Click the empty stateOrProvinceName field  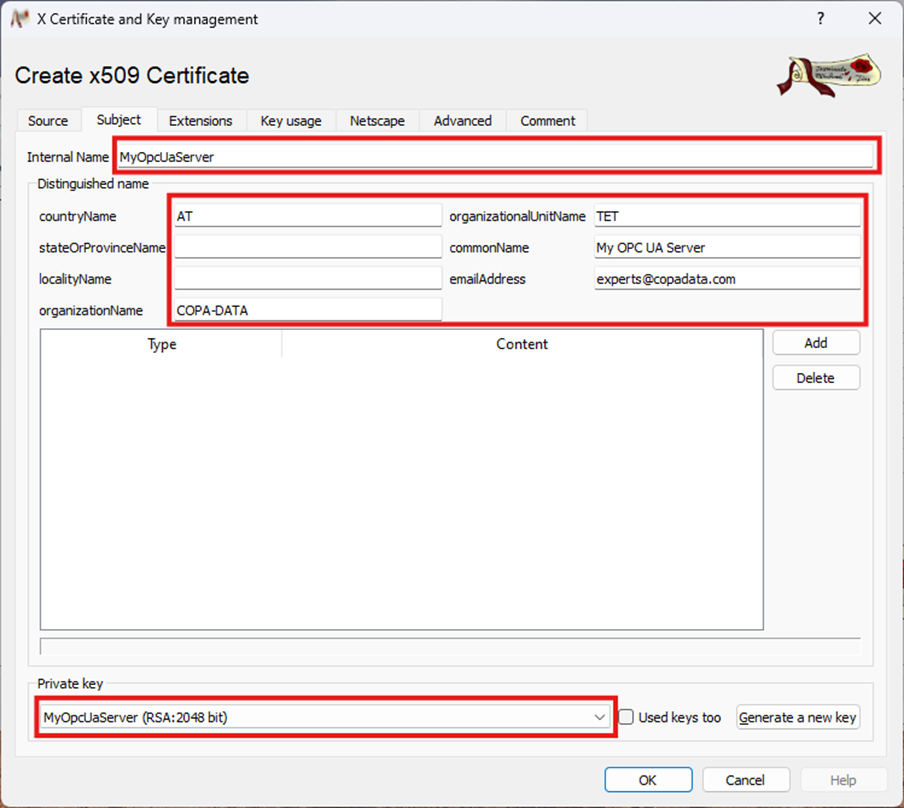pyautogui.click(x=307, y=248)
